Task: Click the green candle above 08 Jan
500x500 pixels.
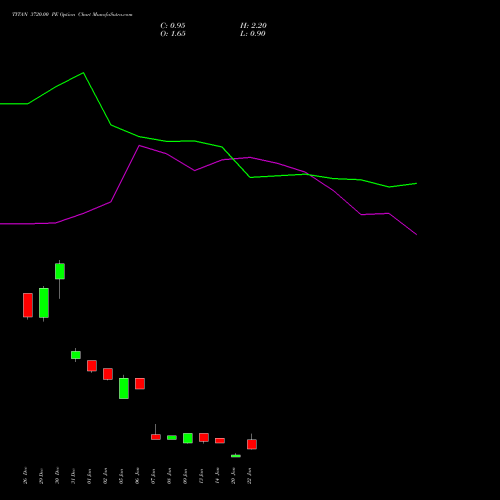Action: pyautogui.click(x=172, y=438)
